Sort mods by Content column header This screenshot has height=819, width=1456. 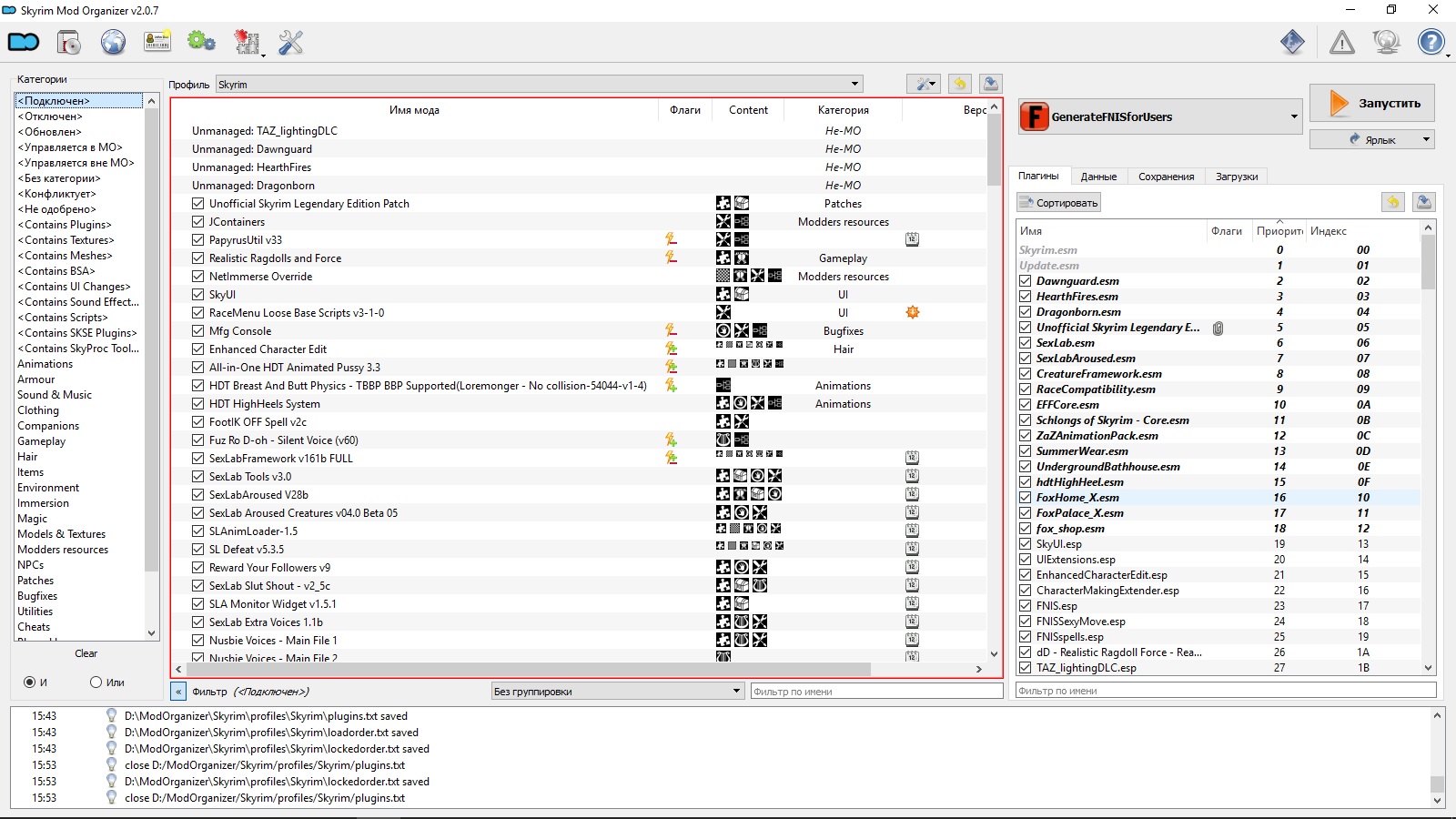(x=748, y=110)
